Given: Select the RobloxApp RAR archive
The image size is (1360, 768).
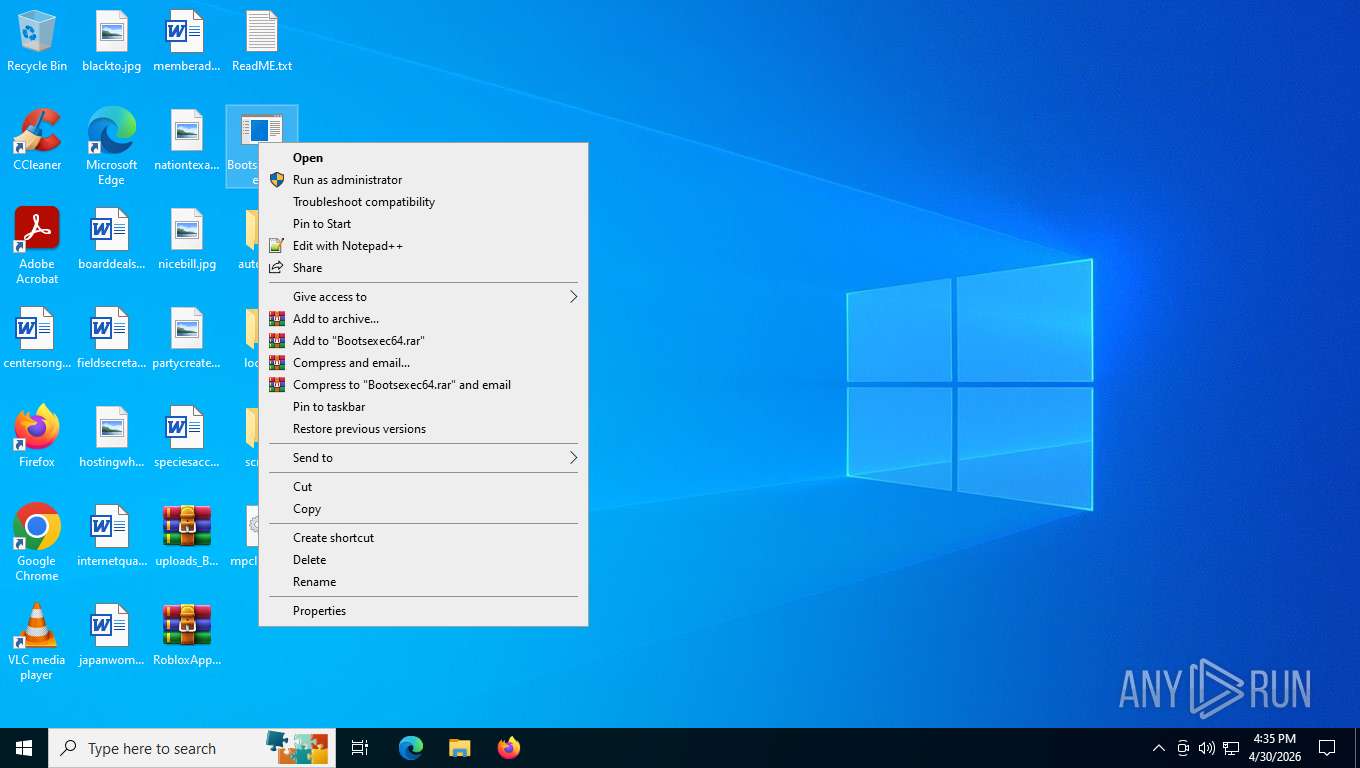Looking at the screenshot, I should [x=187, y=636].
